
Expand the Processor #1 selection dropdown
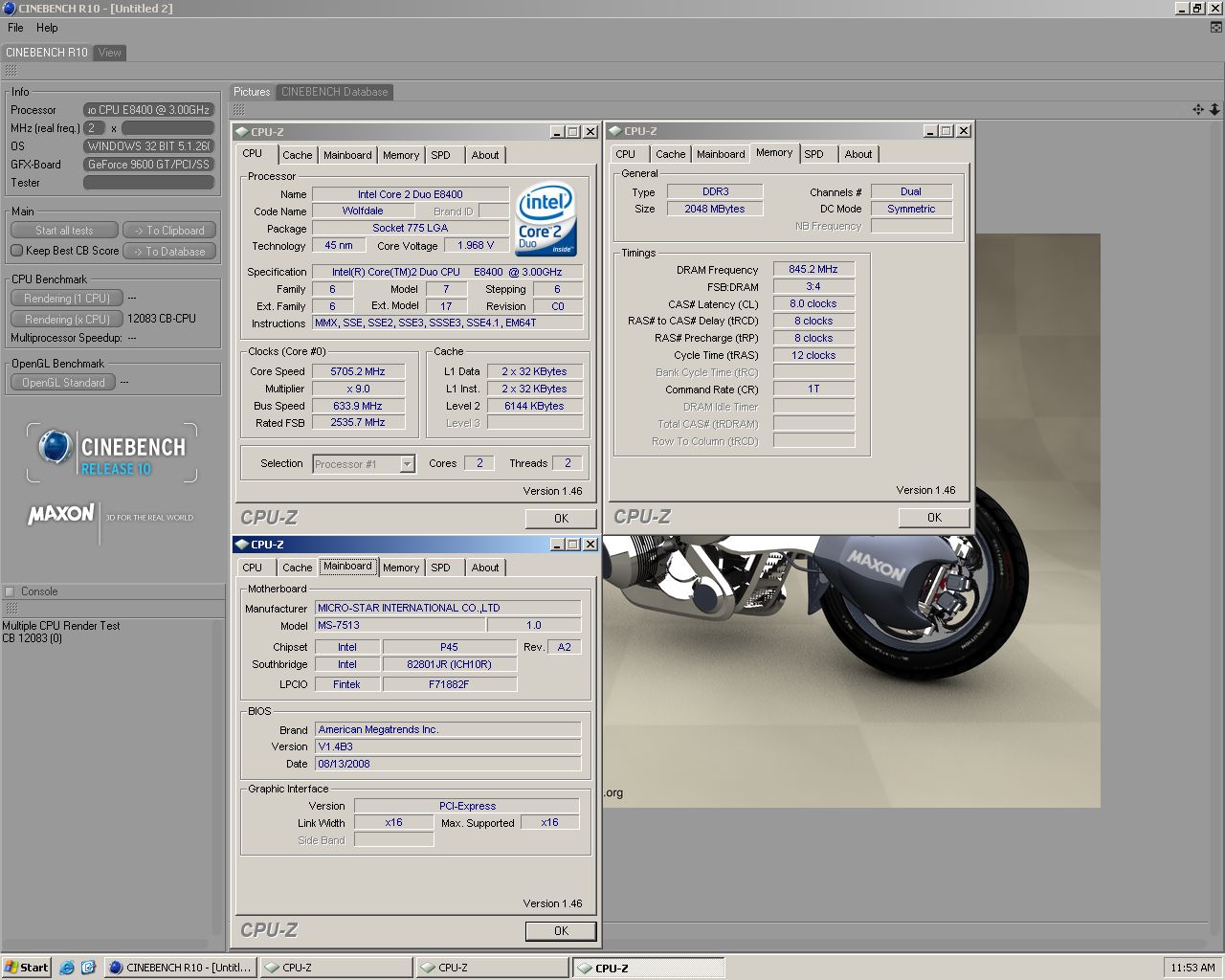[407, 464]
